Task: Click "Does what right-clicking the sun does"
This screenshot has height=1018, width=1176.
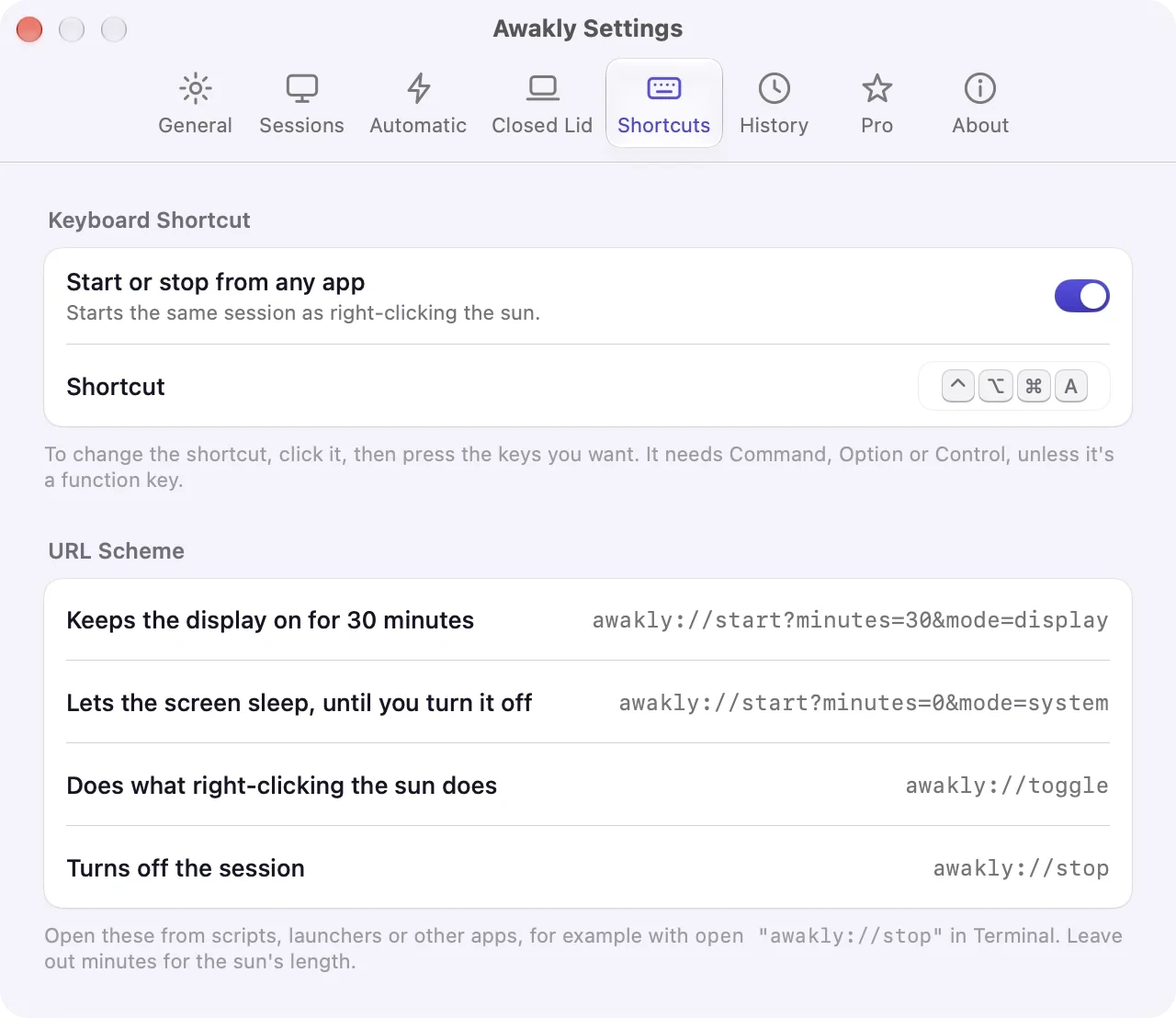Action: [282, 786]
